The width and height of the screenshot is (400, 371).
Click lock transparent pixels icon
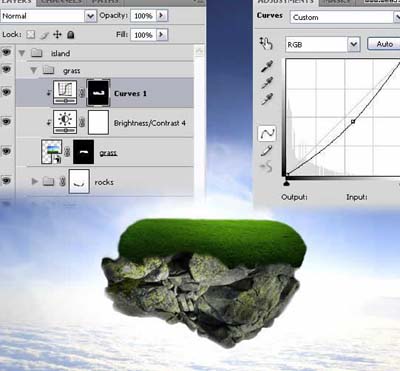click(x=30, y=35)
